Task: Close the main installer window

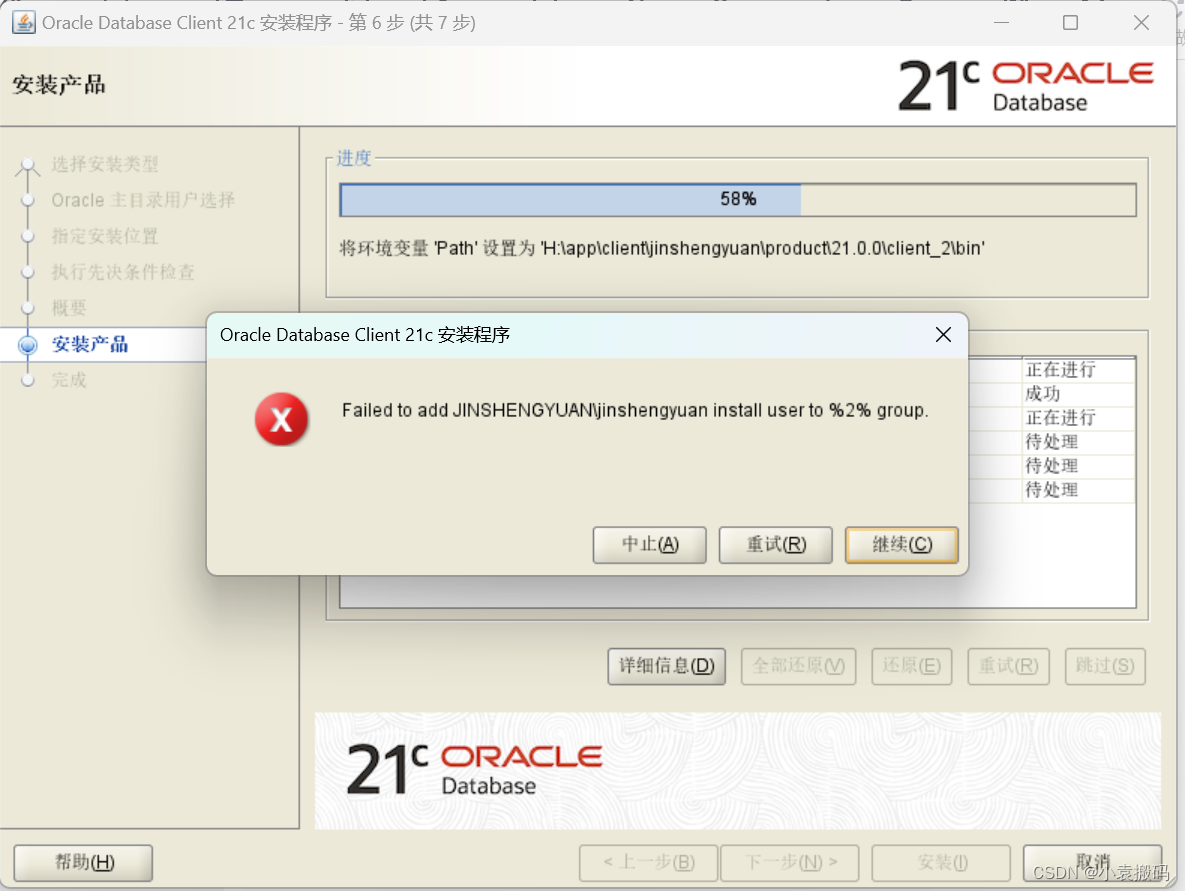Action: click(1141, 23)
